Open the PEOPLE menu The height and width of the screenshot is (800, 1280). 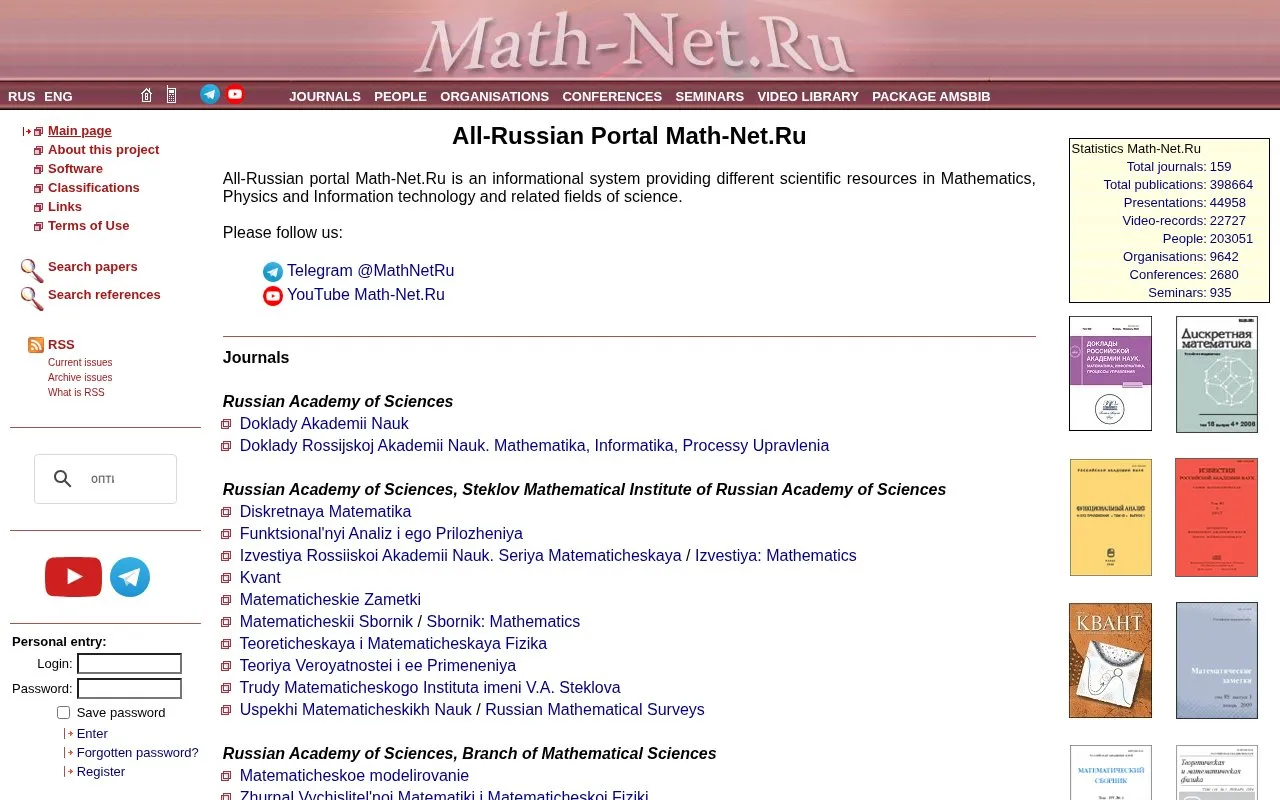point(400,96)
